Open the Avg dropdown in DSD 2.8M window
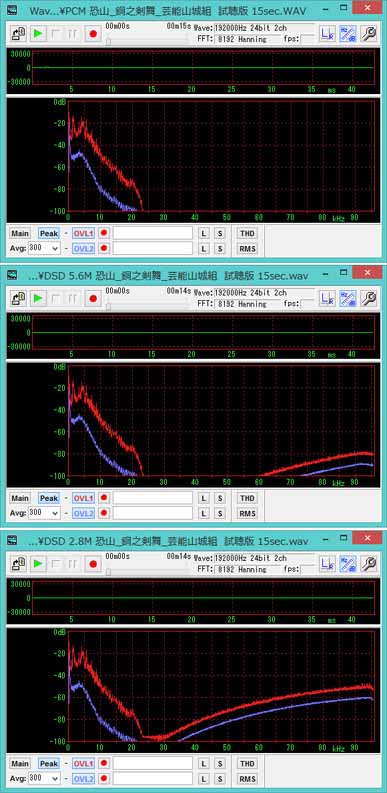Image resolution: width=387 pixels, height=793 pixels. (44, 778)
